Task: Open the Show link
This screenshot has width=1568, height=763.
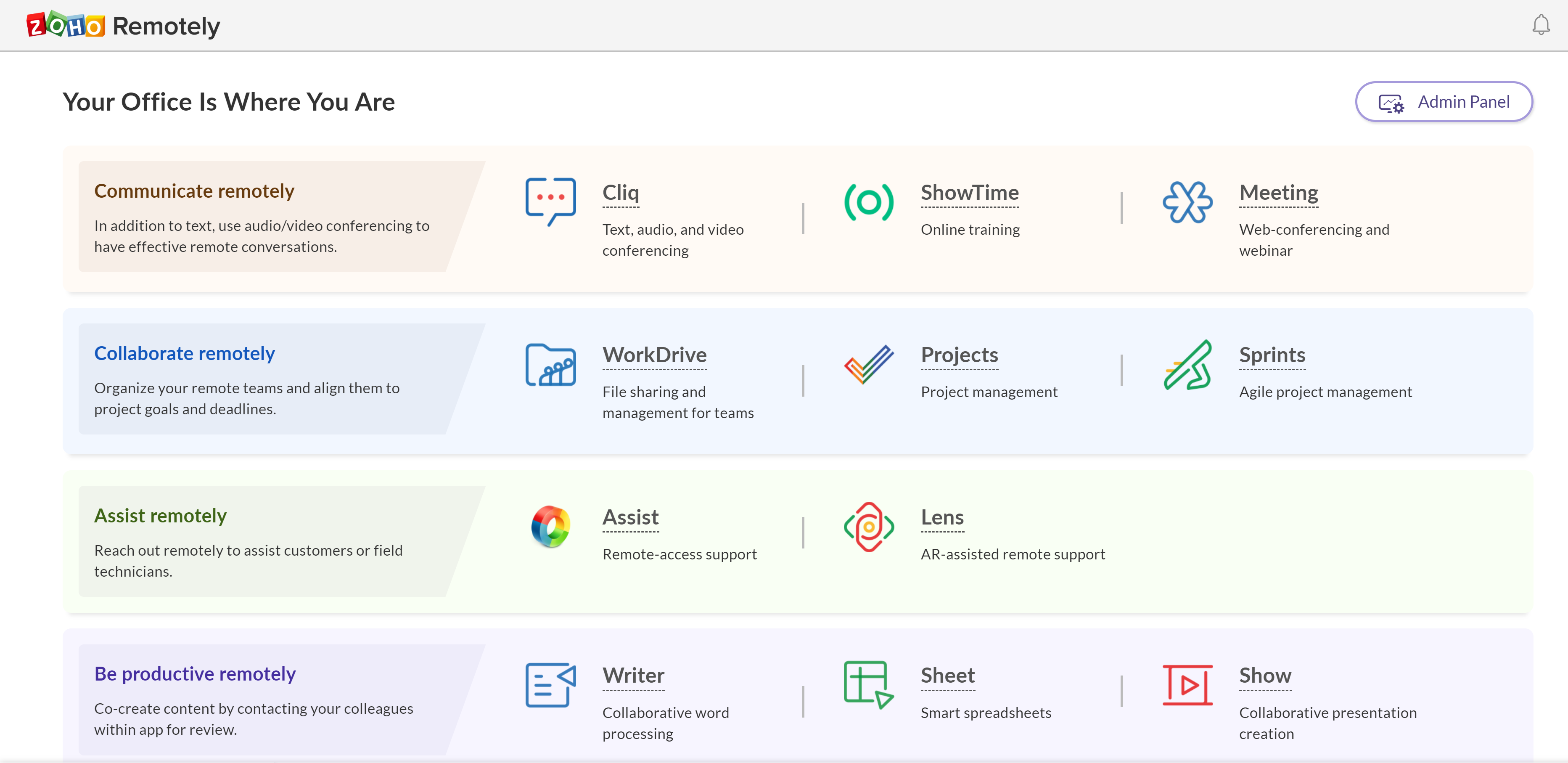Action: tap(1265, 676)
